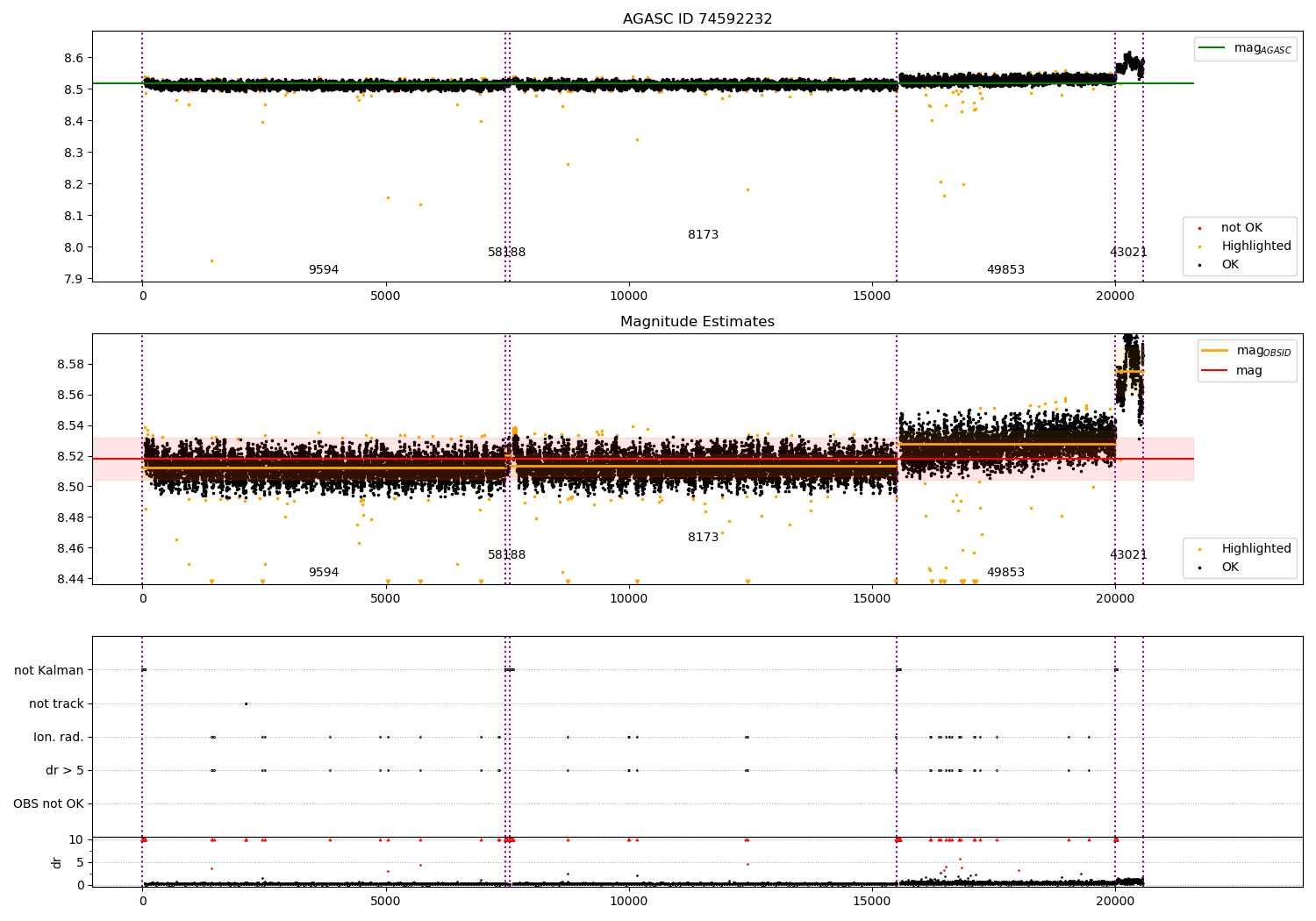This screenshot has width=1316, height=921.
Task: Click the 'Ion. rad.' y-axis label
Action: (x=59, y=738)
